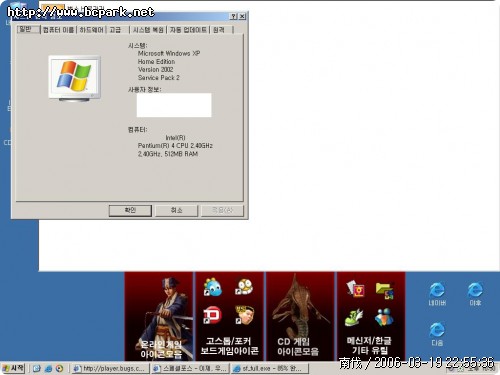500x375 pixels.
Task: Switch to the player.bugs.c... taskbar window
Action: coord(110,369)
